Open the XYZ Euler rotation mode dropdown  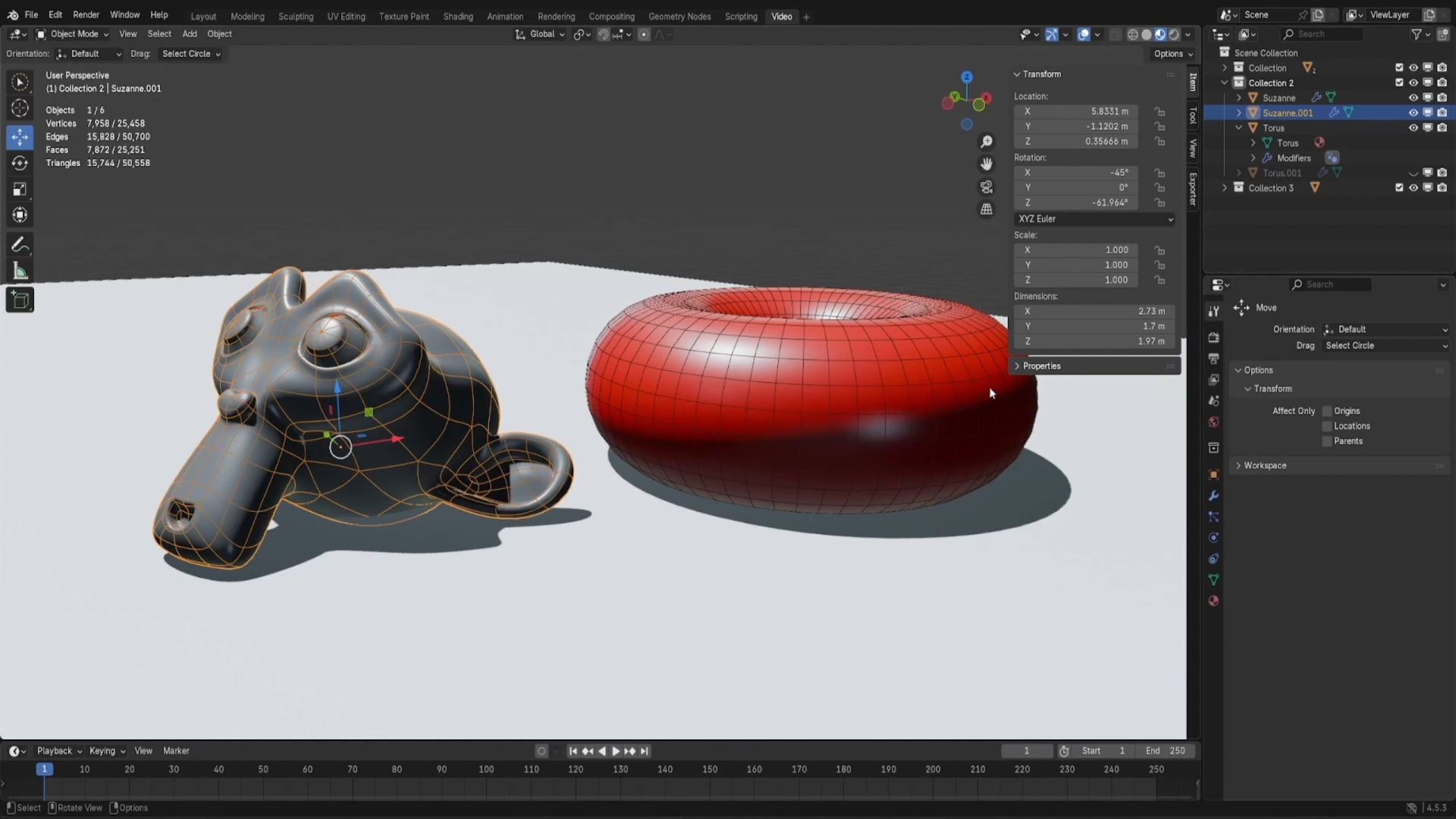pyautogui.click(x=1094, y=219)
